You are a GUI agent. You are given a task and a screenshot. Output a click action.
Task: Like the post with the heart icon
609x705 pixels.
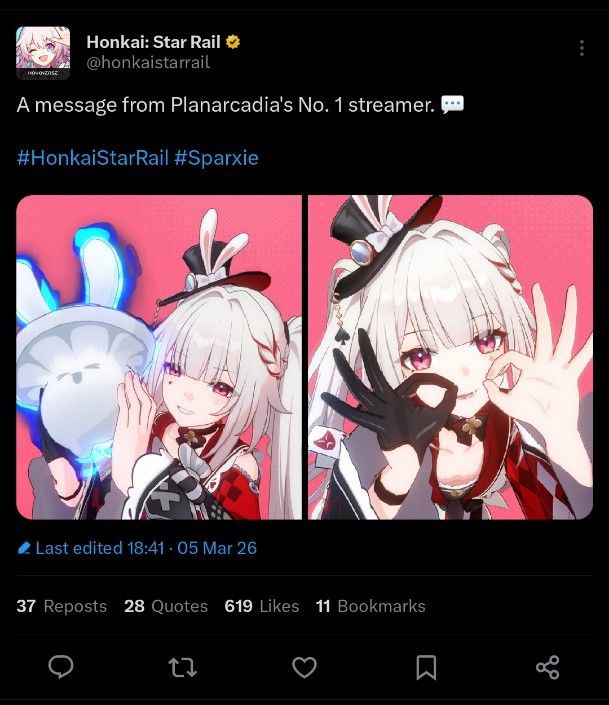(304, 667)
